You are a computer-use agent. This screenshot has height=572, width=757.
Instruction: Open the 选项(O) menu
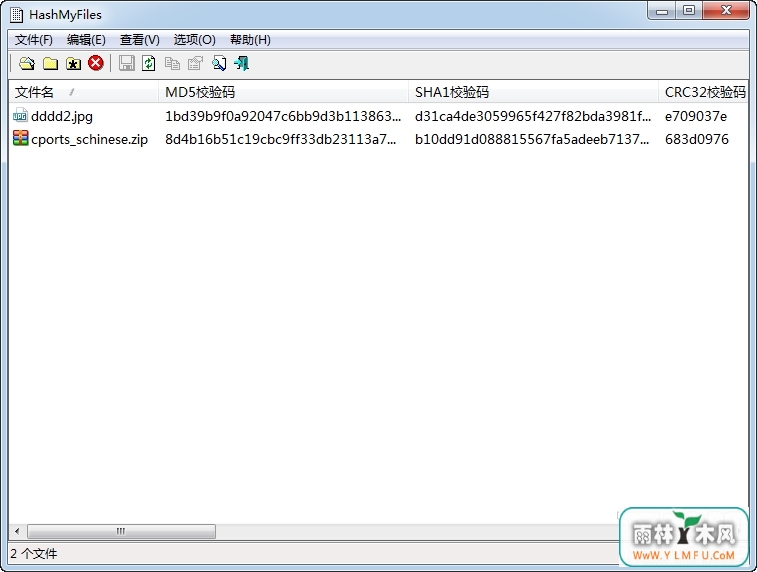195,40
